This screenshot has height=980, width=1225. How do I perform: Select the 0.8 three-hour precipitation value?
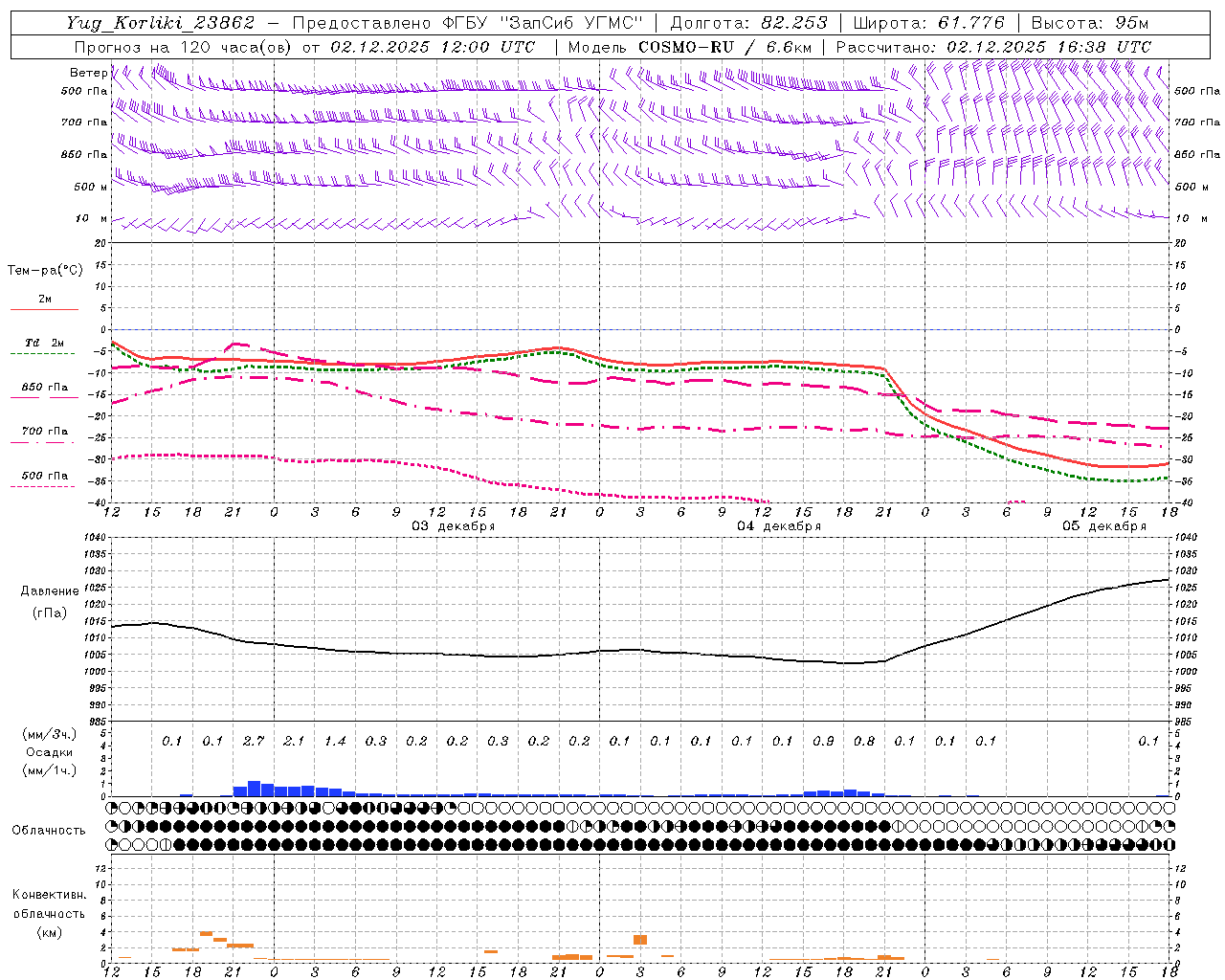pos(863,741)
